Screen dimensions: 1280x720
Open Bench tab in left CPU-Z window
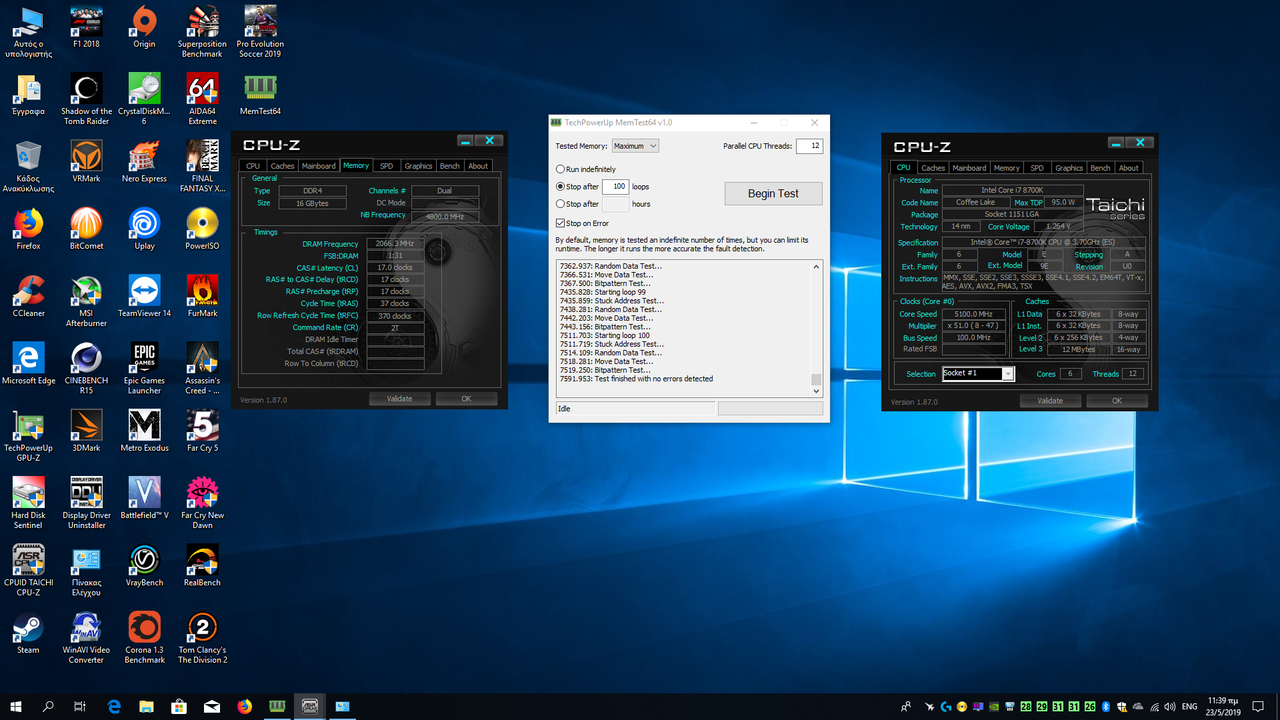450,166
